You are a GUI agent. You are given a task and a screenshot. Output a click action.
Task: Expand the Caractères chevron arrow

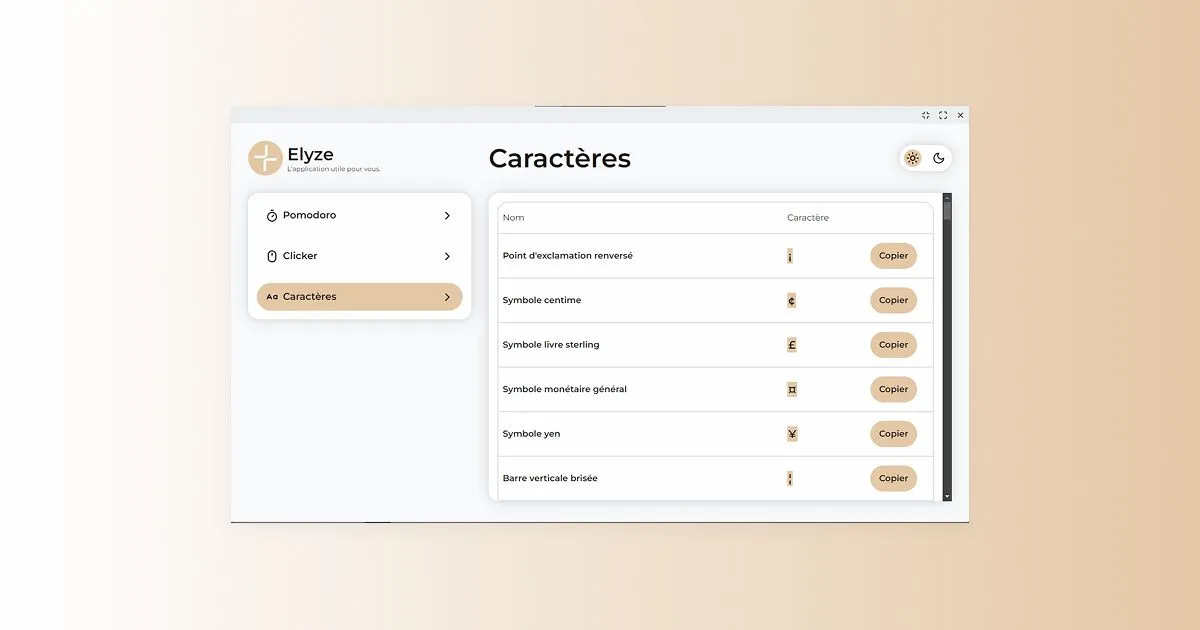447,297
